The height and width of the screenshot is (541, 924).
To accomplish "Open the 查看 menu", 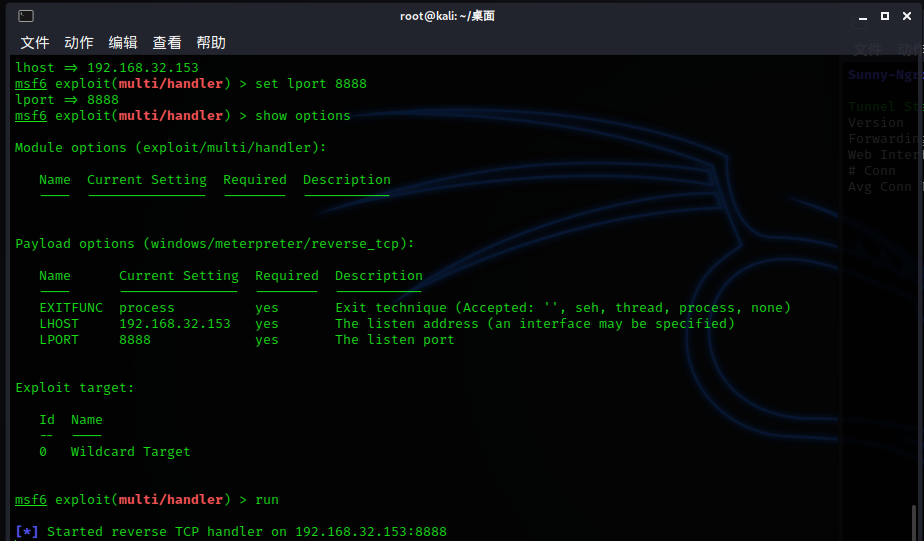I will (x=167, y=42).
